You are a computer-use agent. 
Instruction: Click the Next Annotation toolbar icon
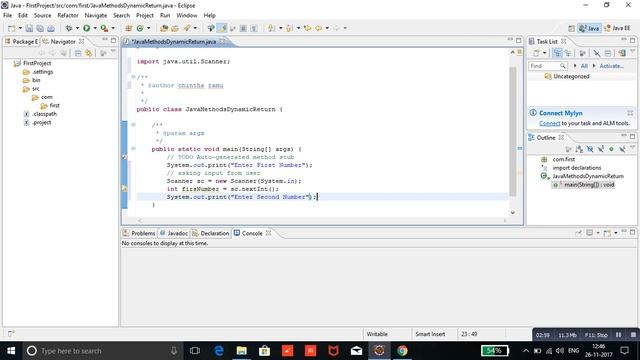point(271,28)
